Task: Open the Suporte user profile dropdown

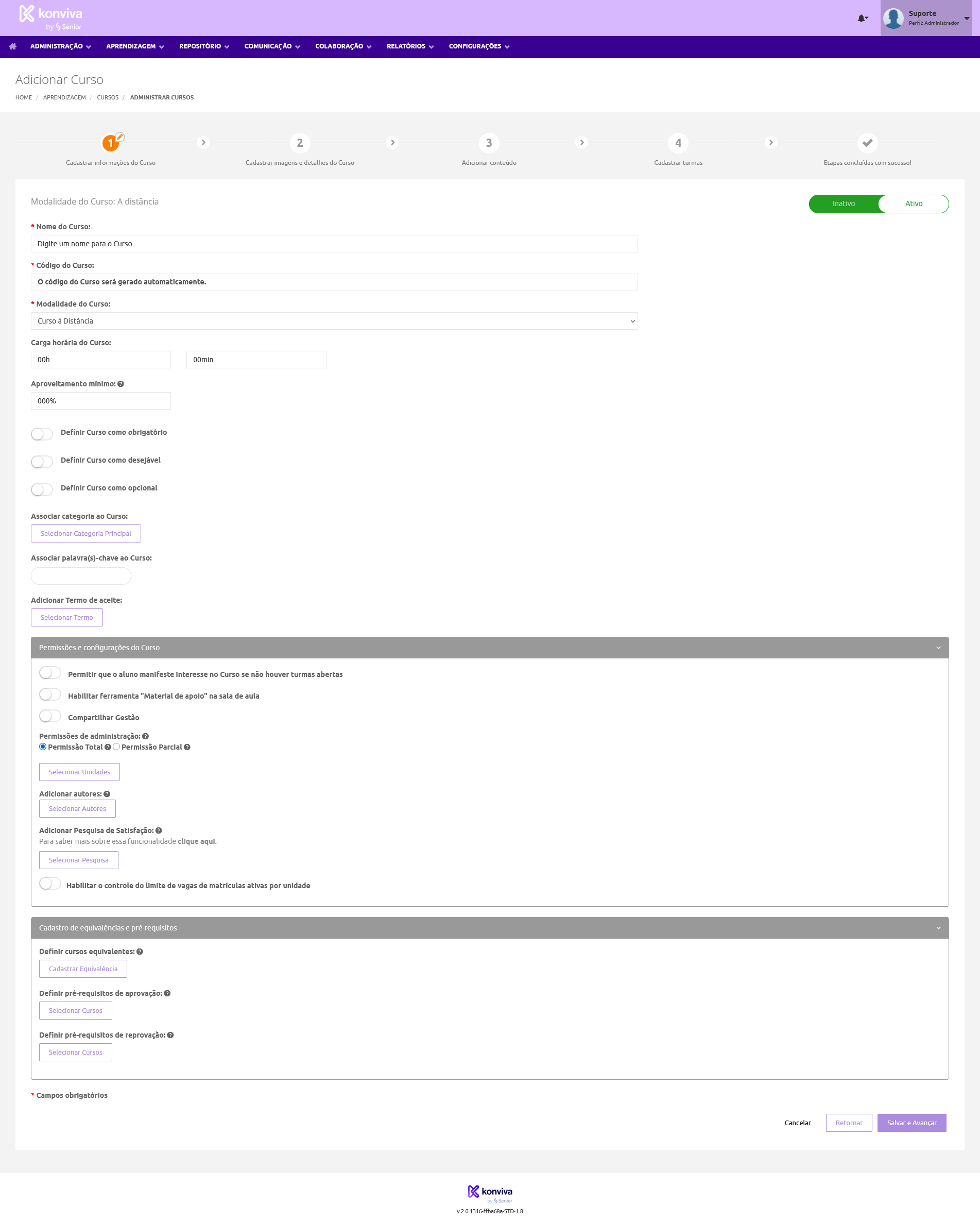Action: click(927, 18)
